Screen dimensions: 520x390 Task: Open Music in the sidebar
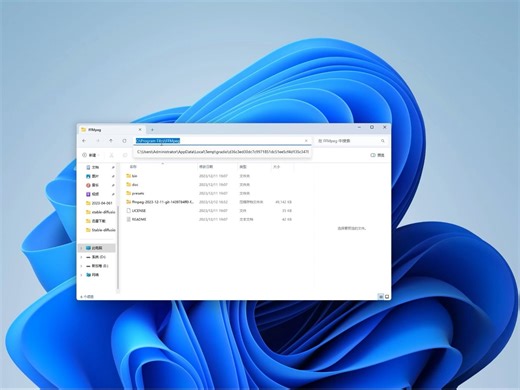95,185
